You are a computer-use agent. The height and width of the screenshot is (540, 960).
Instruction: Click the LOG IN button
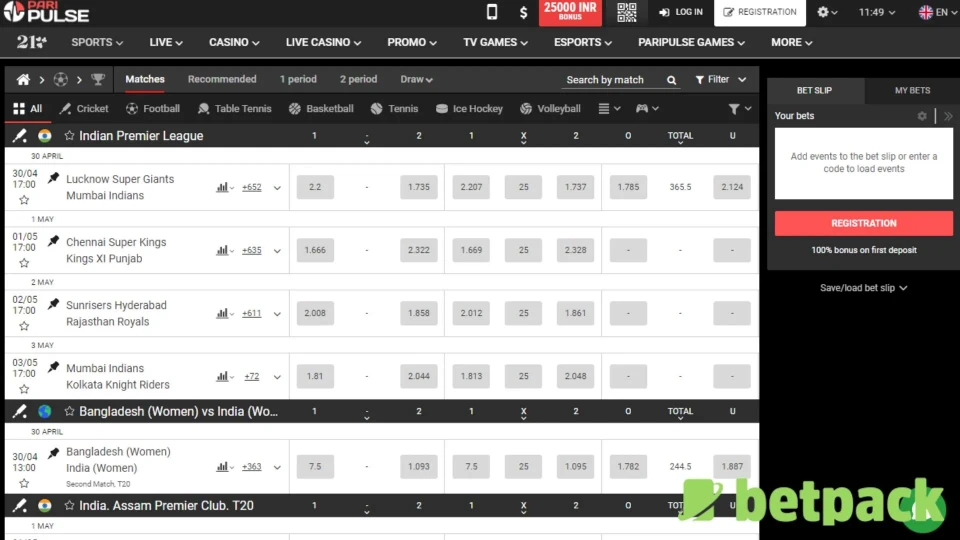pyautogui.click(x=681, y=12)
